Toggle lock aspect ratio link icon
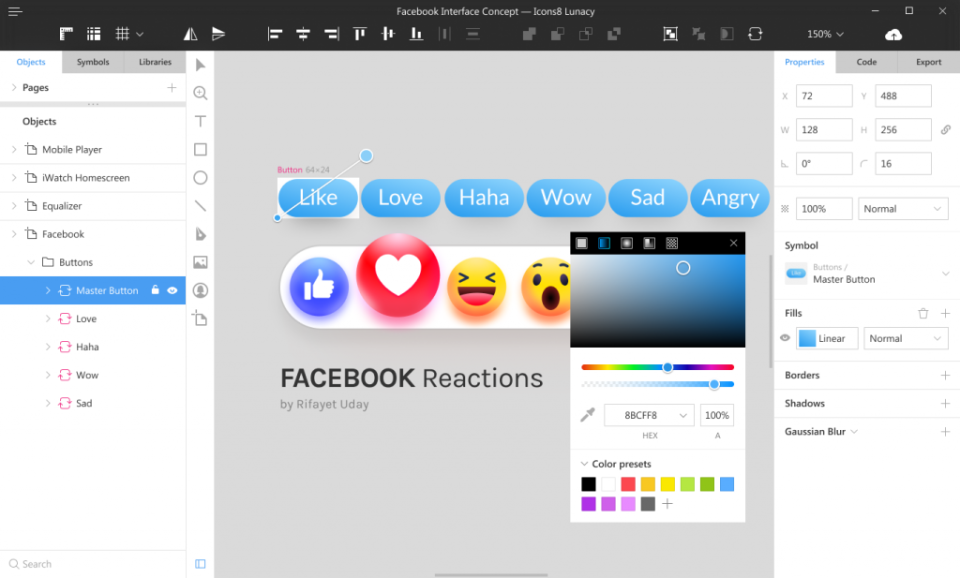This screenshot has width=960, height=578. [x=946, y=130]
